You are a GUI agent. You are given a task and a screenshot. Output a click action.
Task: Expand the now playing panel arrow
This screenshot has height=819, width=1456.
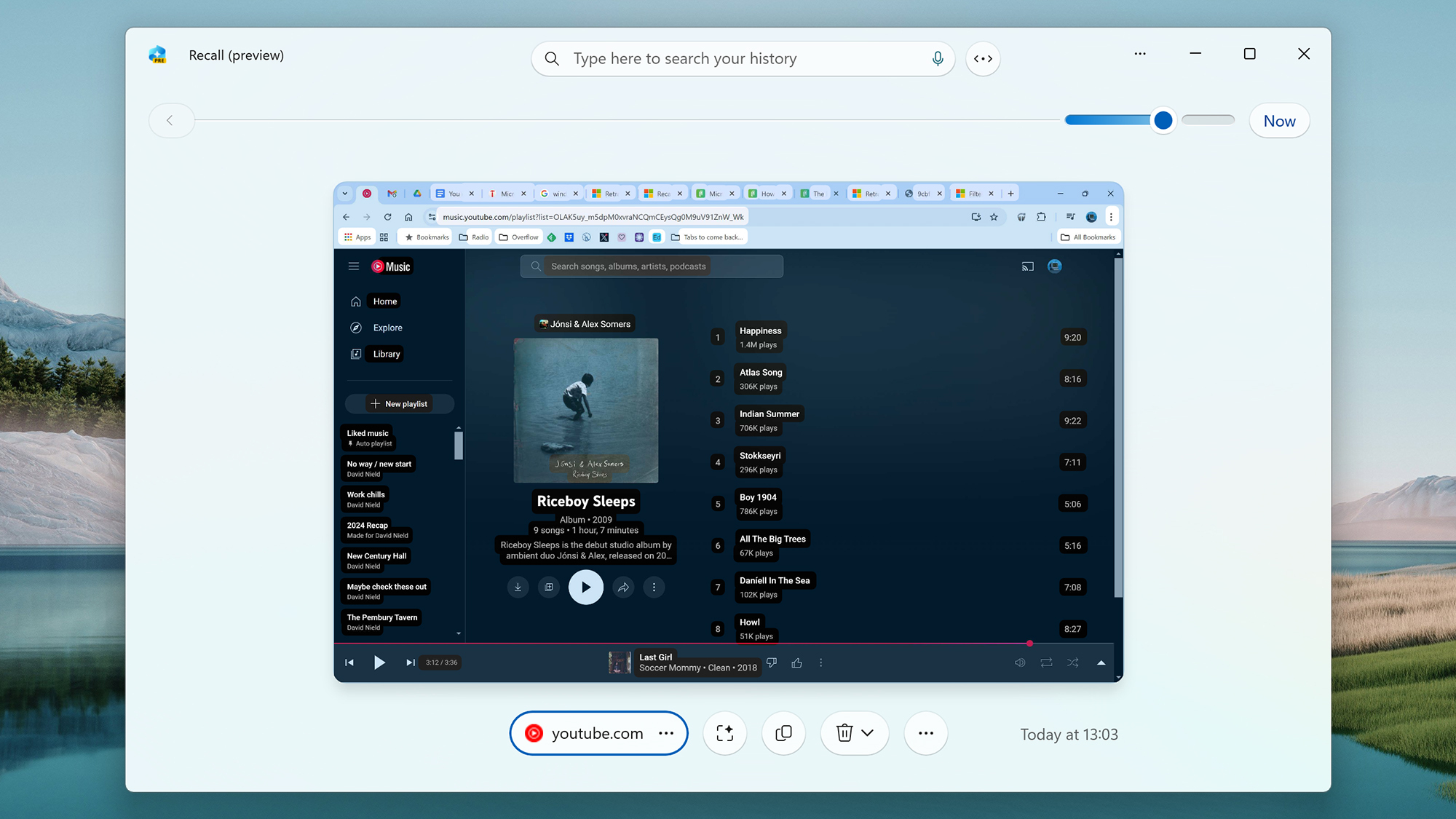pyautogui.click(x=1101, y=662)
